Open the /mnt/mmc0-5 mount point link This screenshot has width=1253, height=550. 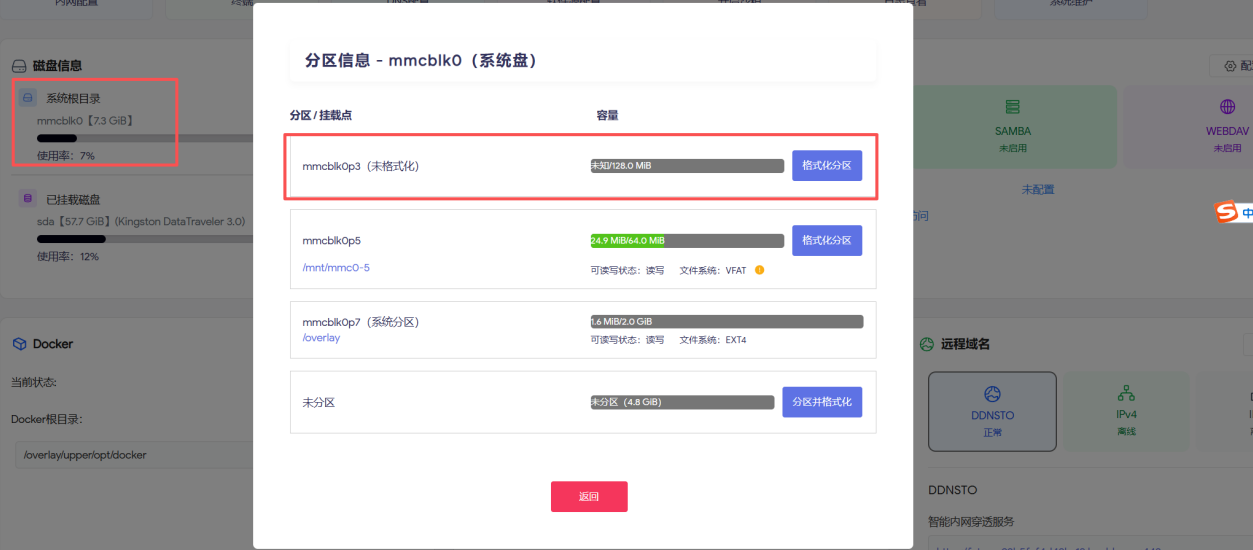tap(336, 268)
